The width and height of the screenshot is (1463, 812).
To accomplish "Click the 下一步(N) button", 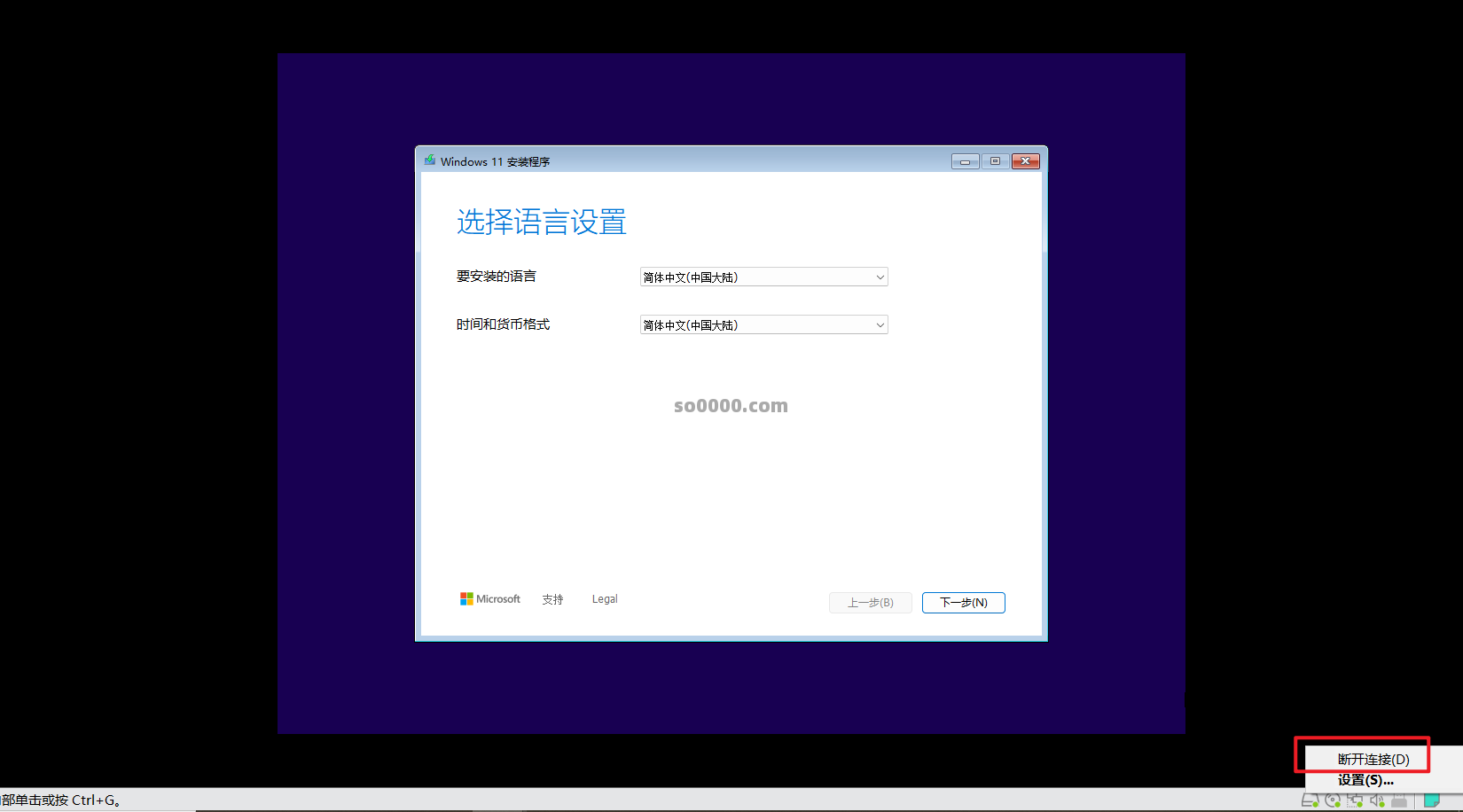I will point(963,602).
